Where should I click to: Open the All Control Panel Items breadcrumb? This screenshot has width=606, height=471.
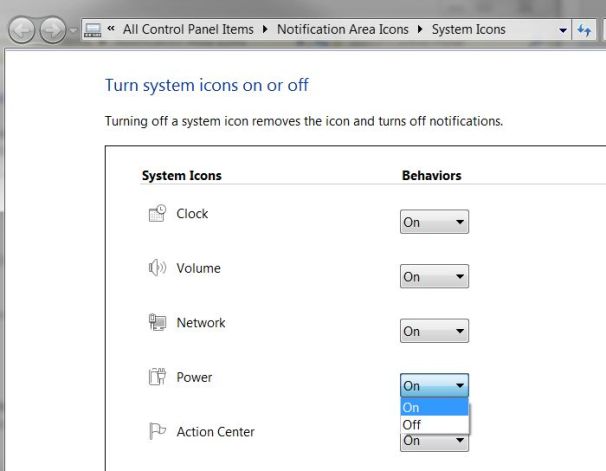click(188, 29)
